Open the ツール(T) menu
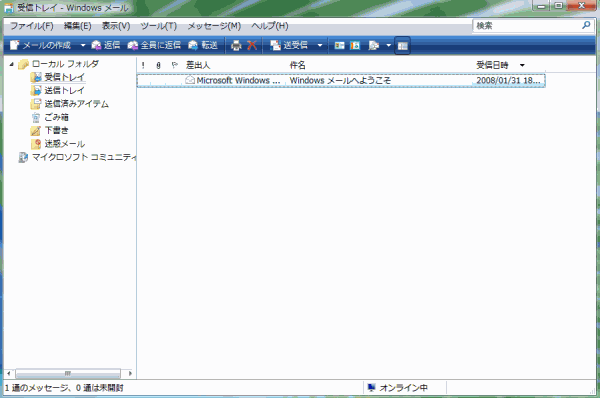This screenshot has height=398, width=600. (x=158, y=26)
